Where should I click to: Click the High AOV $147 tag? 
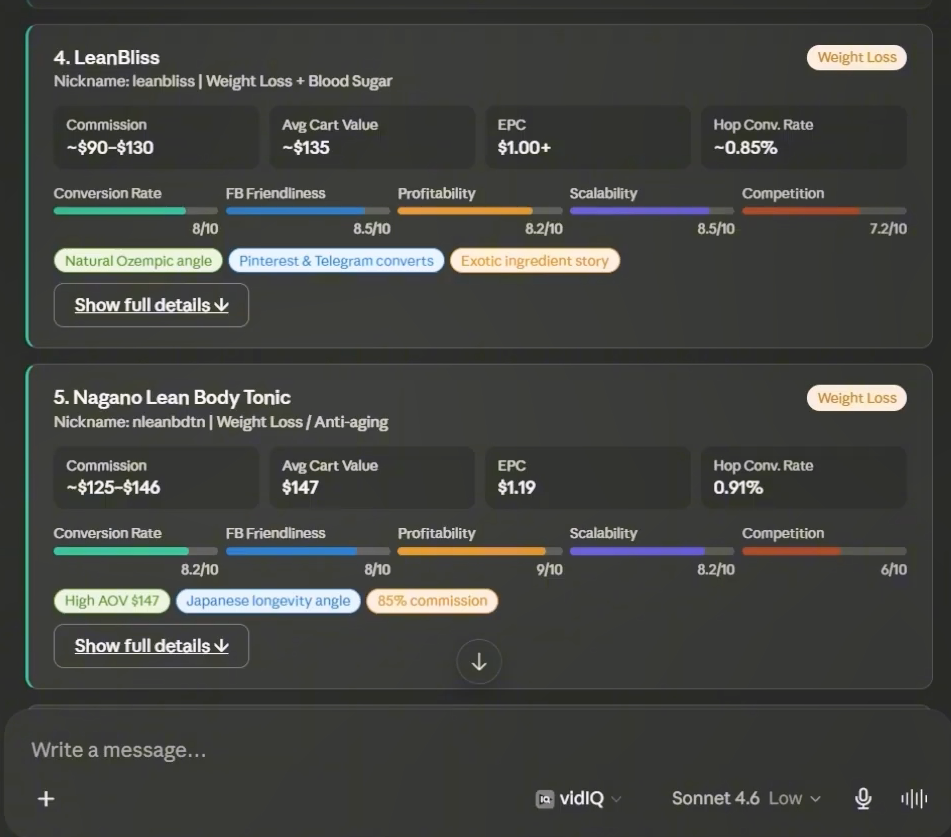tap(112, 601)
